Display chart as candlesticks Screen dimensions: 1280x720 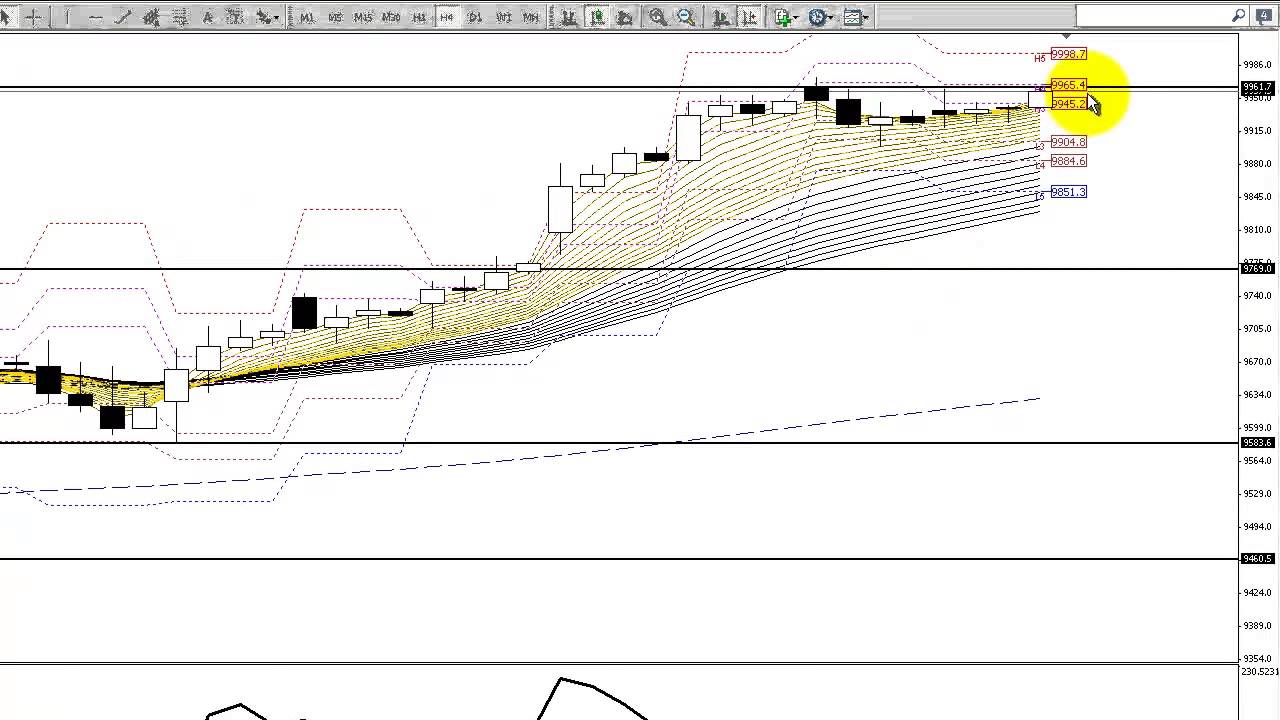596,17
